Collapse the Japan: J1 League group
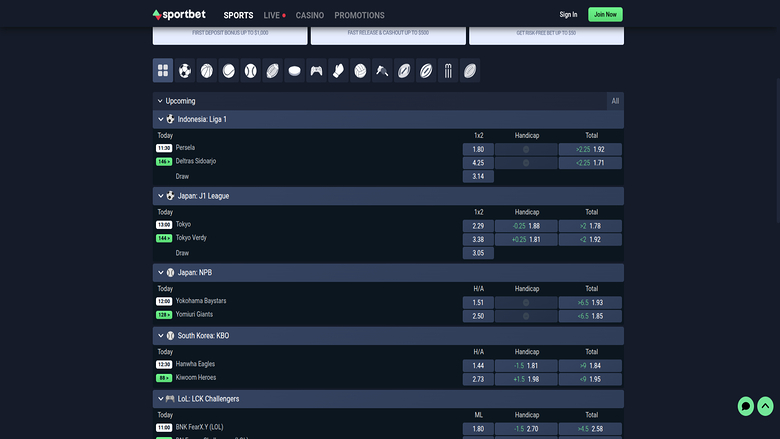Screen dimensions: 780x439 [160, 196]
